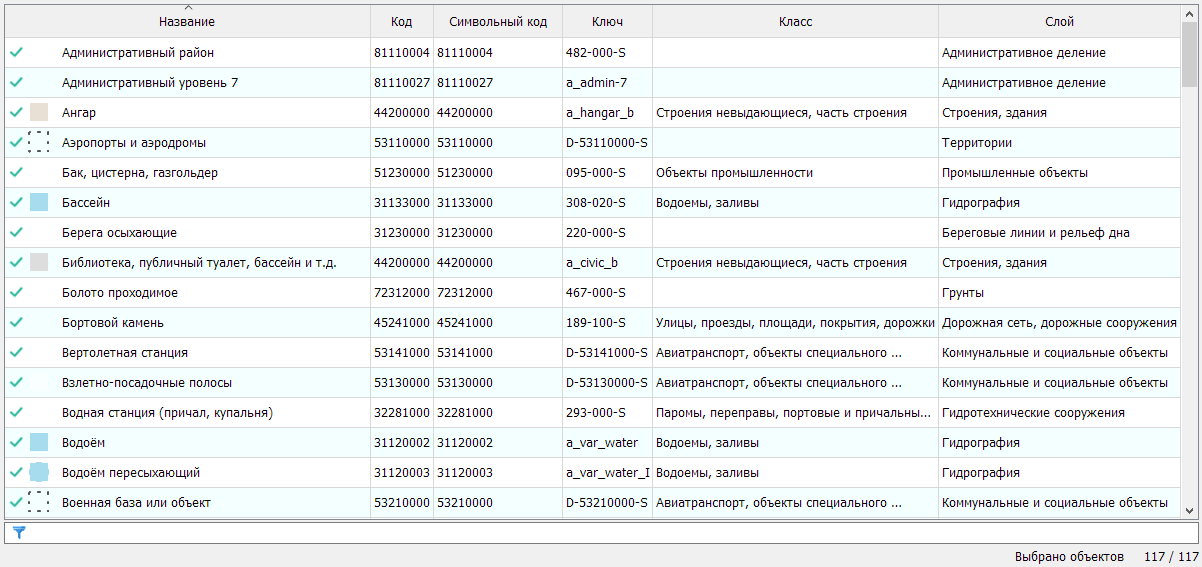
Task: Sort by the Название column header
Action: tap(187, 22)
